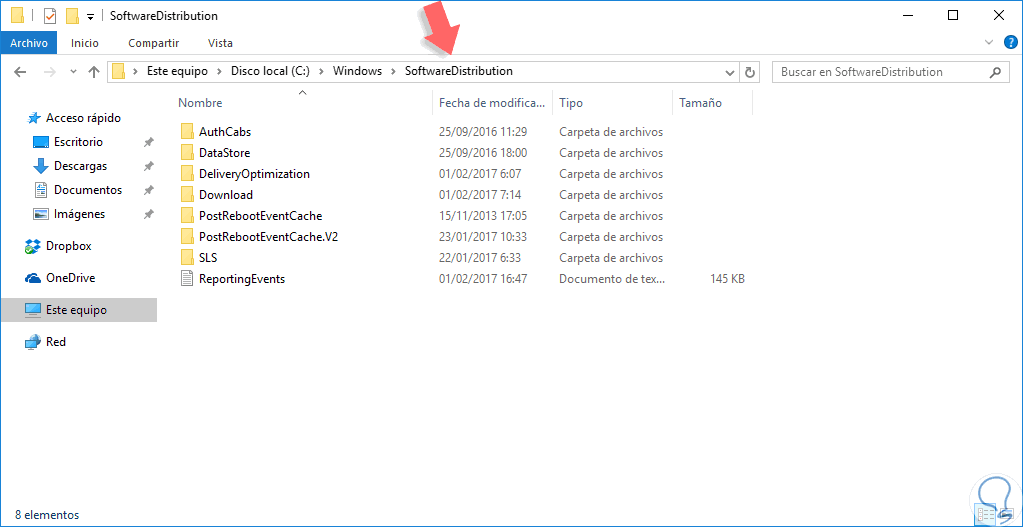Go up one level with up arrow
Viewport: 1023px width, 527px height.
pos(94,72)
